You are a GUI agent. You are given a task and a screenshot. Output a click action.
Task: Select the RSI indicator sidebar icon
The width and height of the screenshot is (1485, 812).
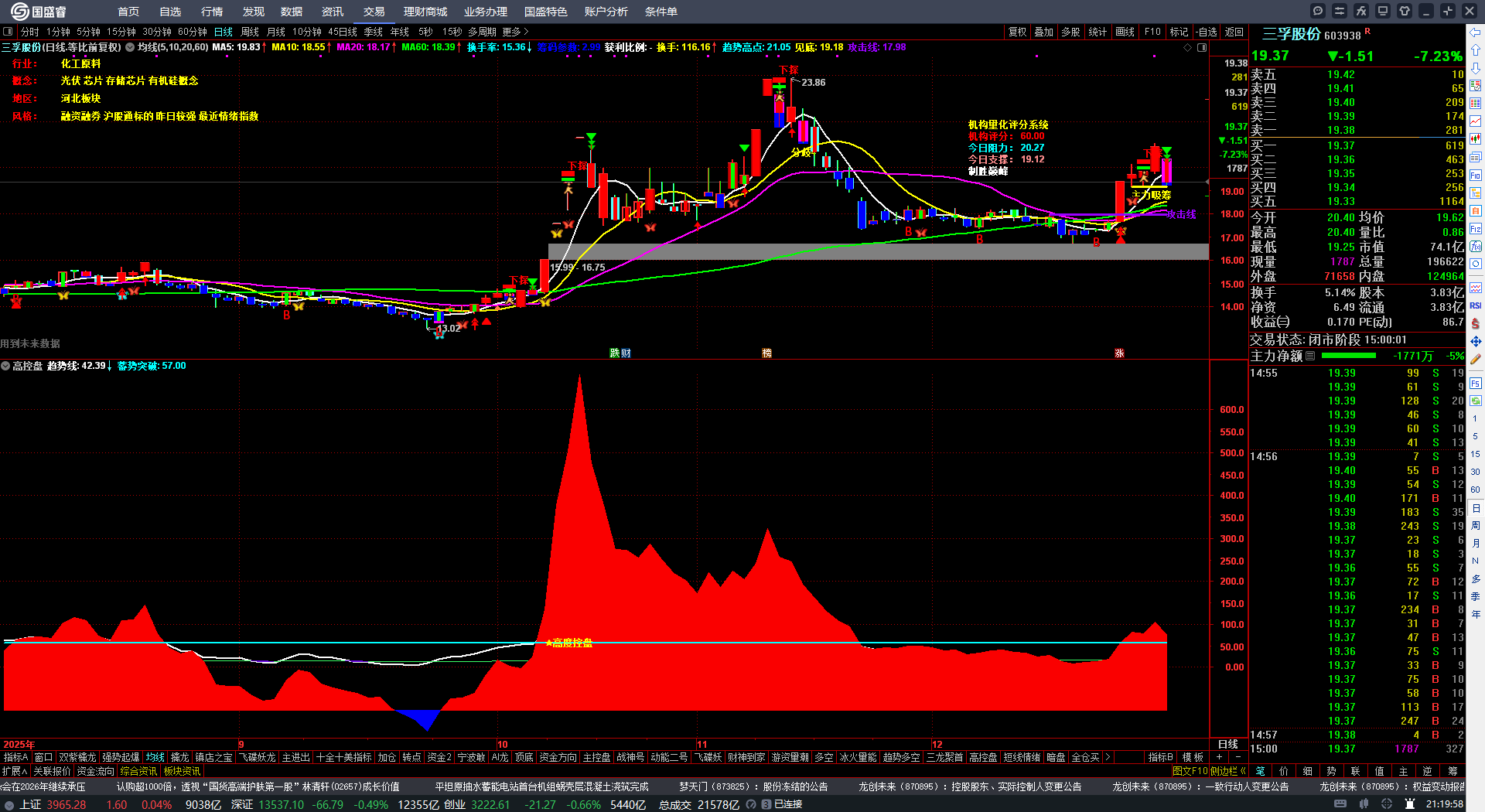click(1476, 305)
